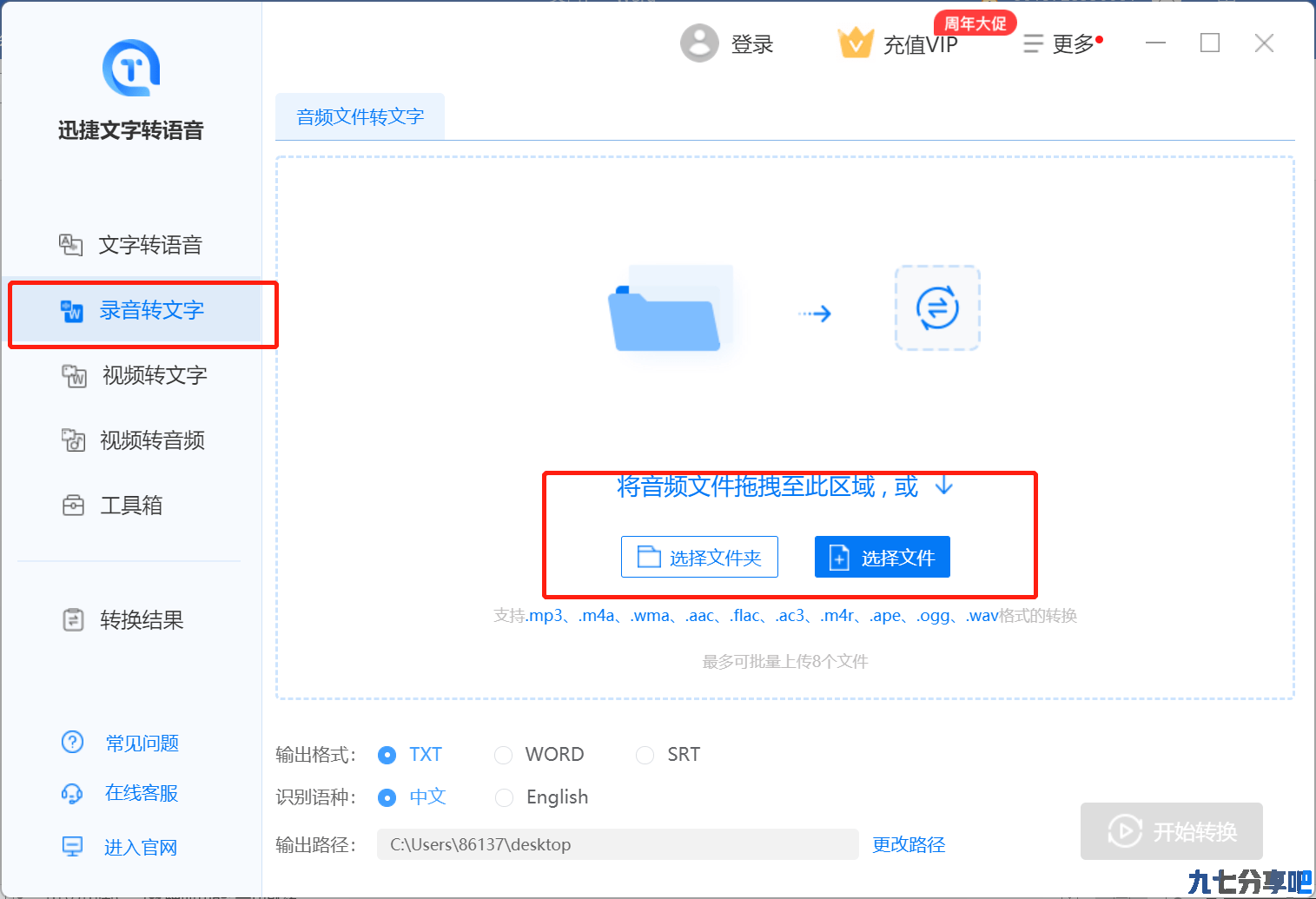Click the supported formats hint text

(785, 616)
